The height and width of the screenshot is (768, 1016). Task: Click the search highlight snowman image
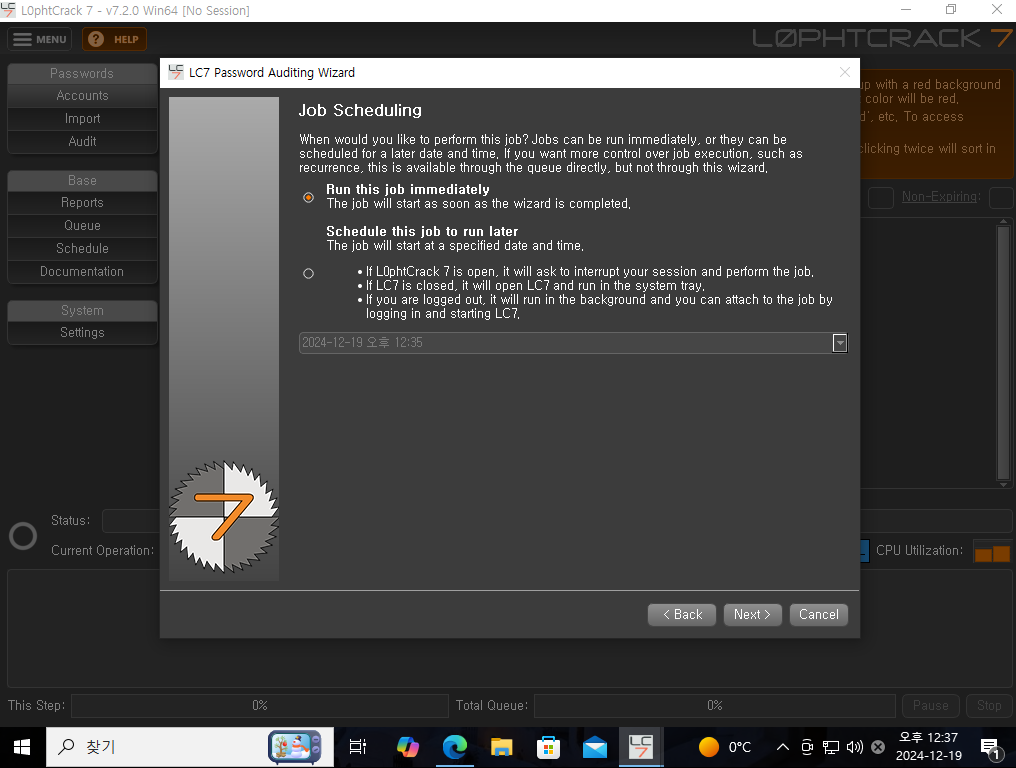tap(295, 747)
